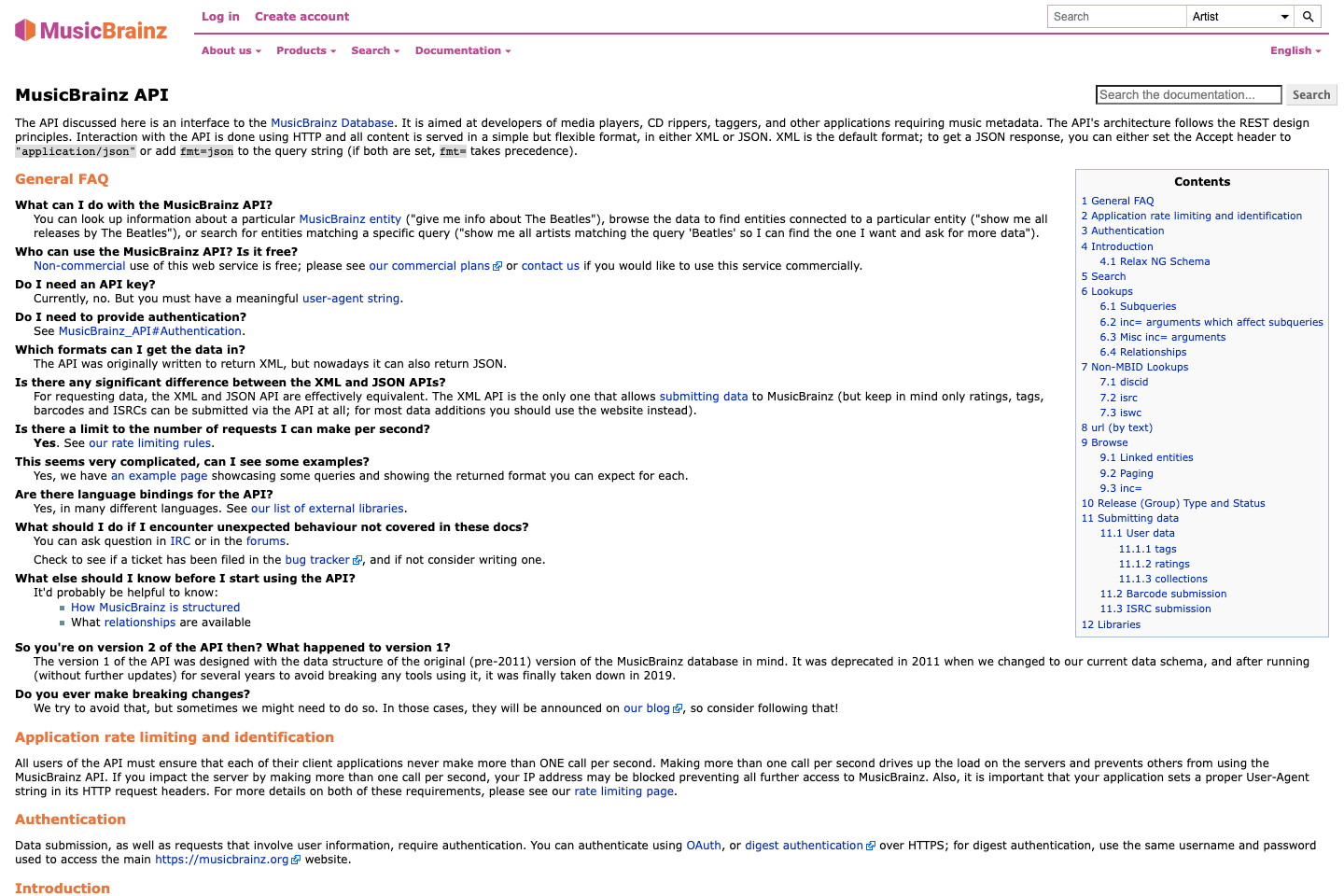Click the external-link icon beside "our commercial plans"
Screen dimensions: 1344x896
(x=498, y=265)
